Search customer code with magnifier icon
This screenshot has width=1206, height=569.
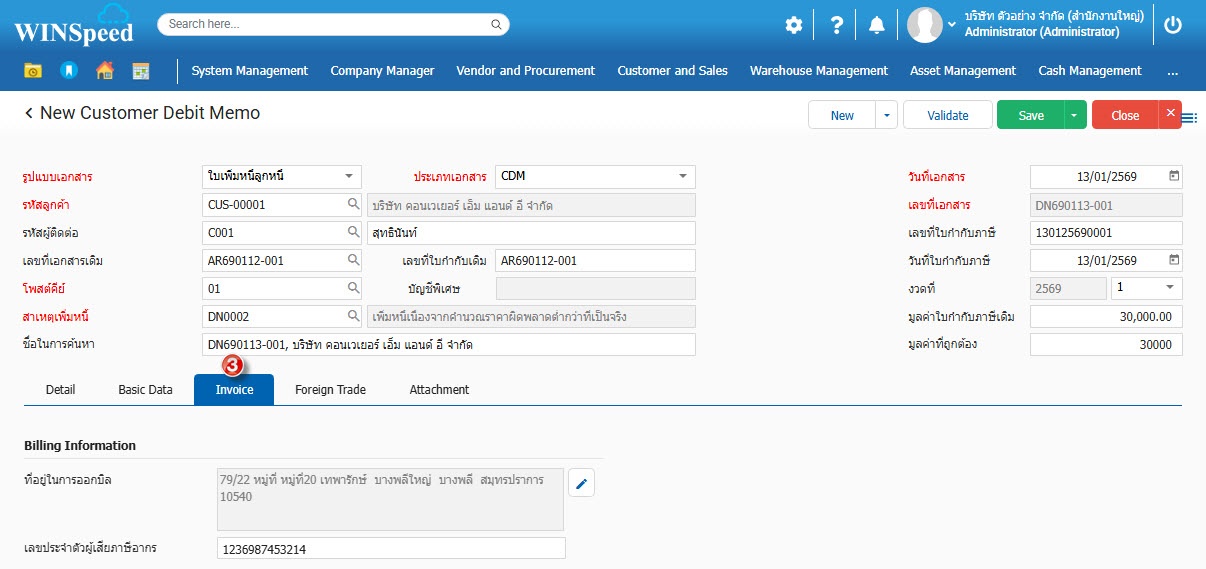[353, 205]
